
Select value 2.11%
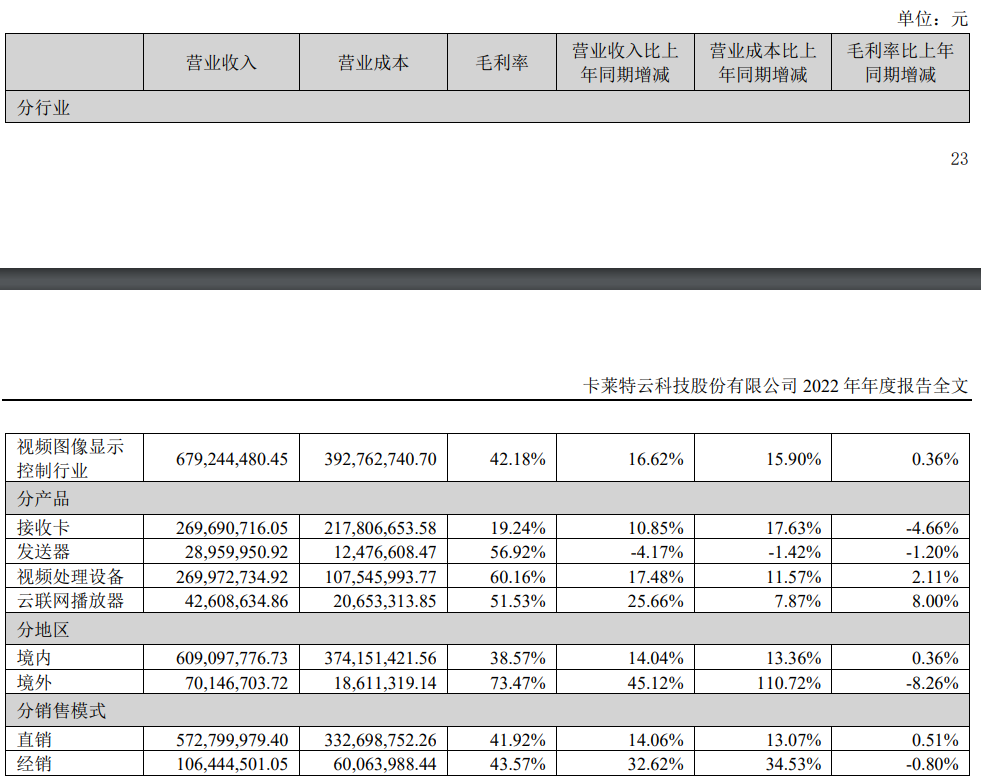pyautogui.click(x=935, y=577)
